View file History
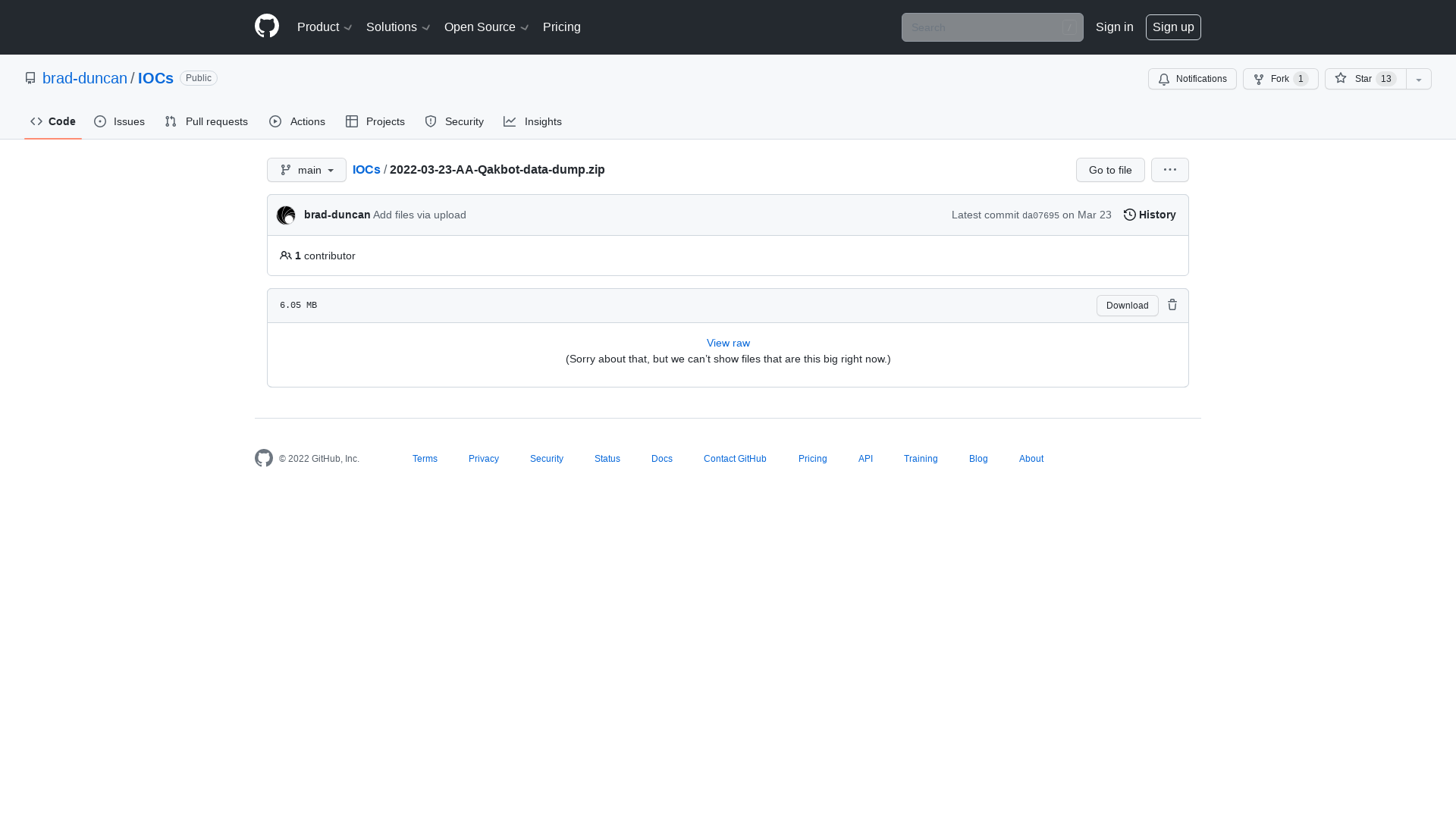This screenshot has width=1456, height=819. tap(1150, 215)
